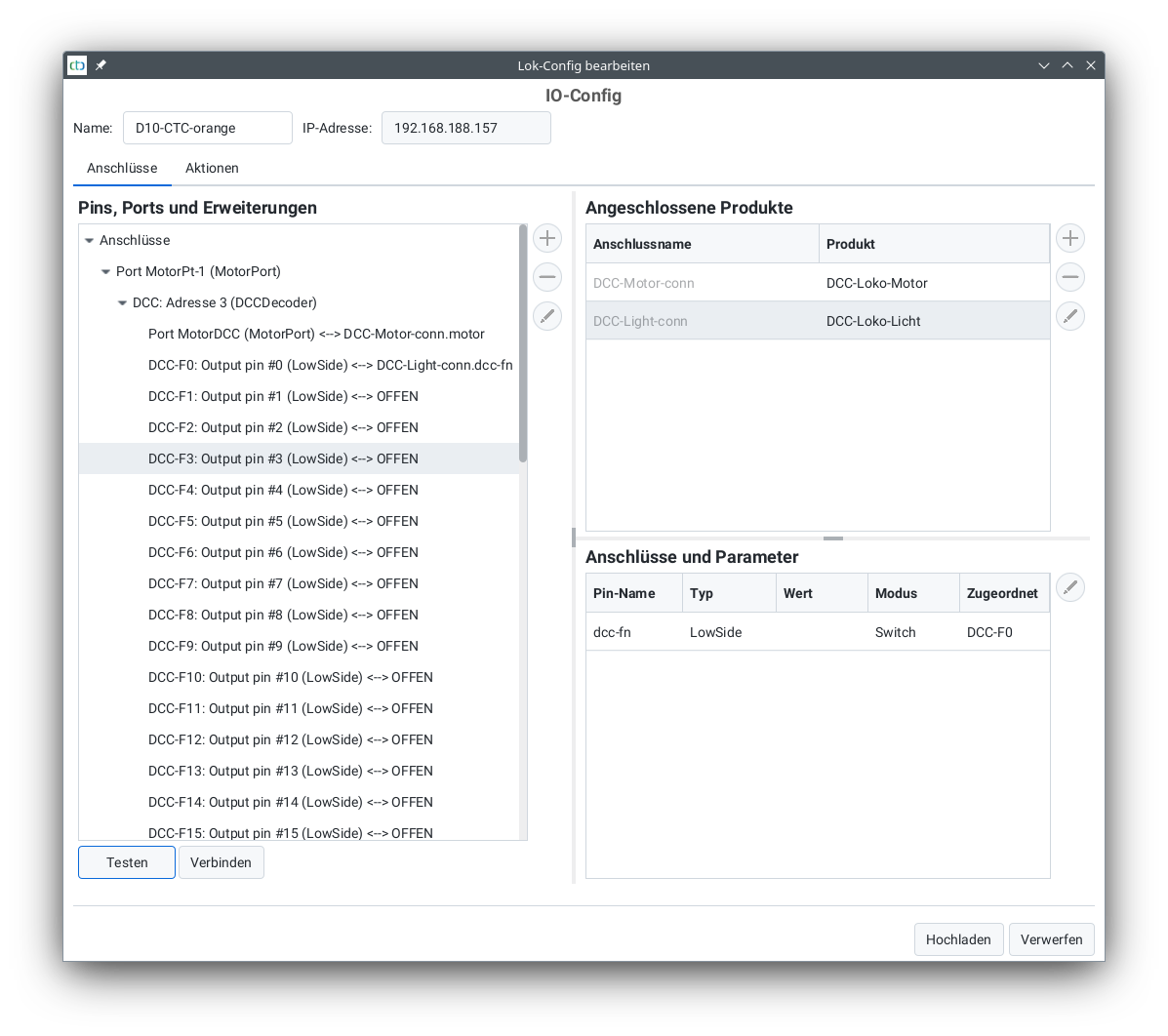Add a new connected product
The width and height of the screenshot is (1168, 1036).
click(x=1070, y=238)
